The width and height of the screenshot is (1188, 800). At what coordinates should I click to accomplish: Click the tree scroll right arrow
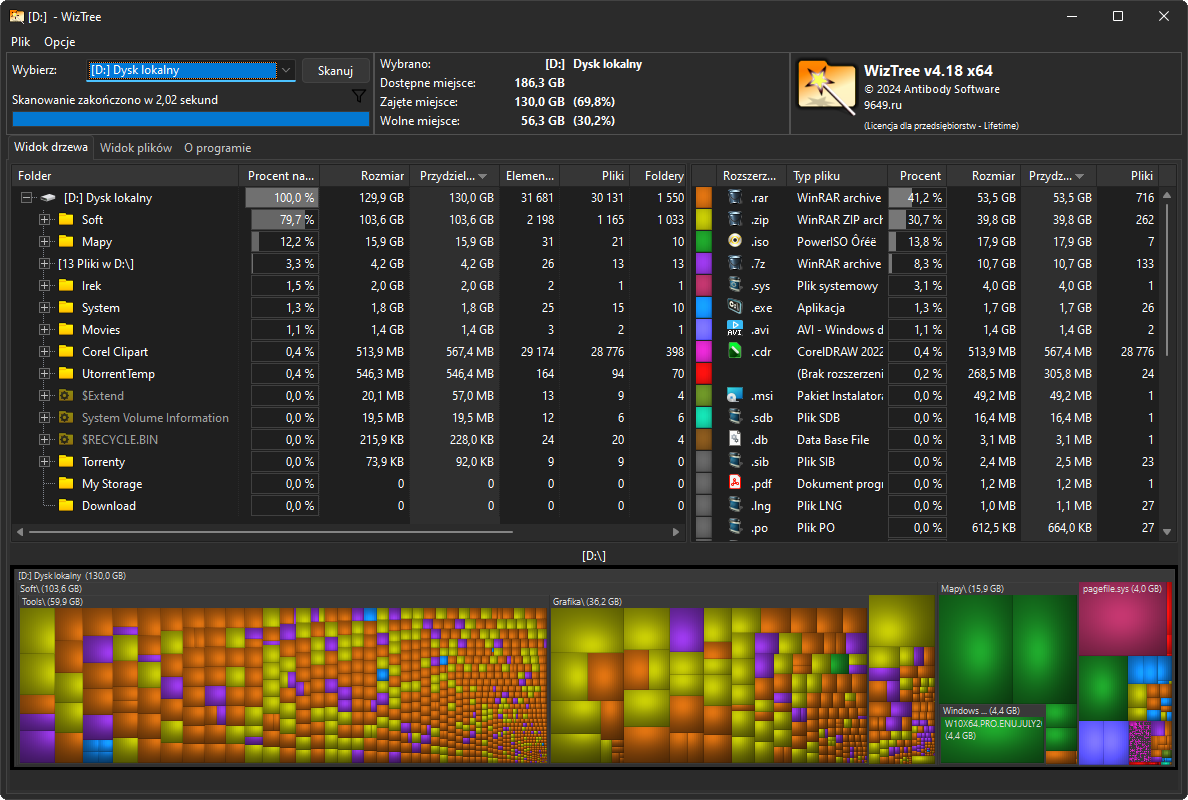(x=676, y=532)
